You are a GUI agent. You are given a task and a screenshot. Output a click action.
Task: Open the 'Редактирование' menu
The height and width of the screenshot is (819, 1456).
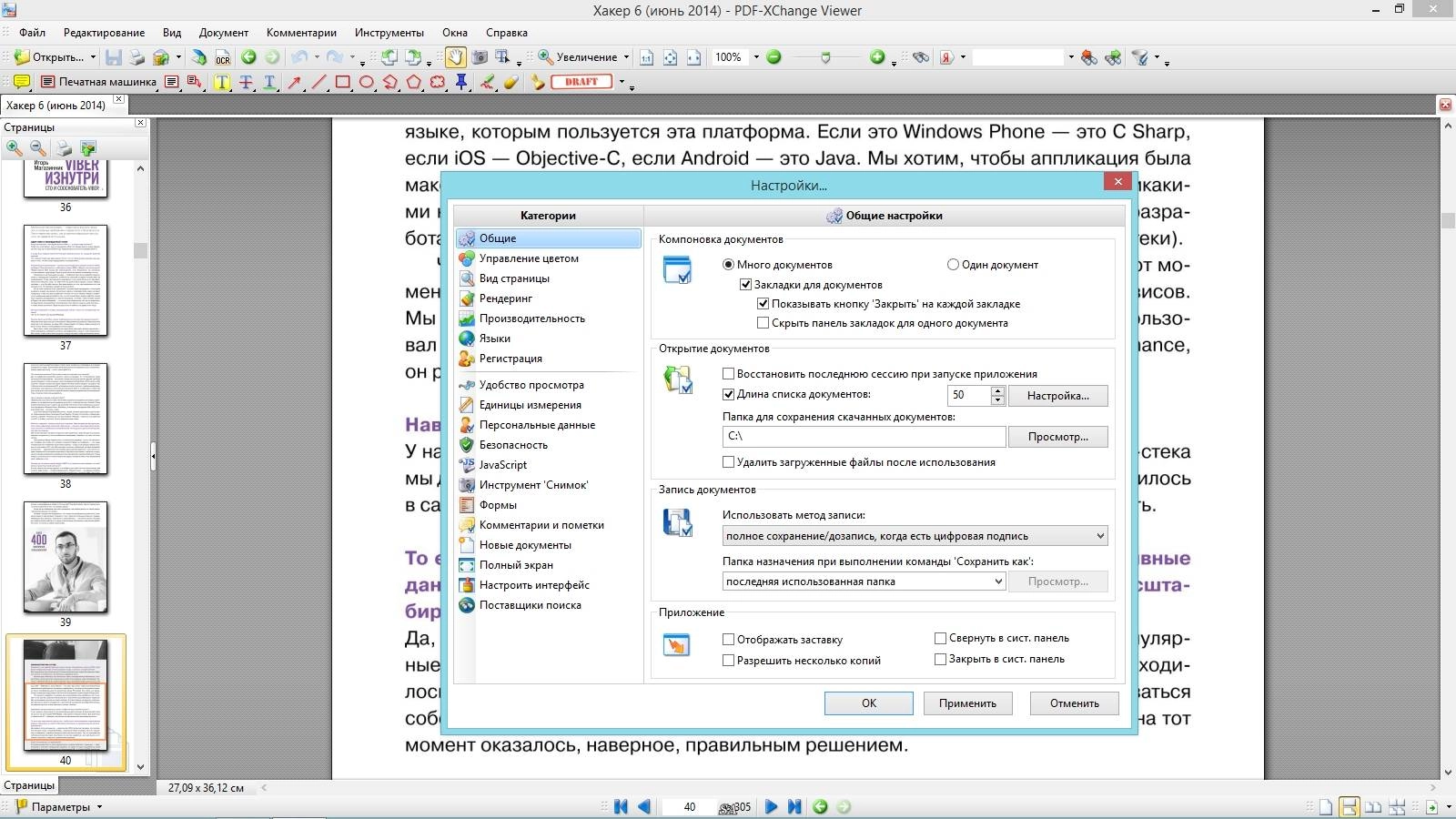(104, 33)
